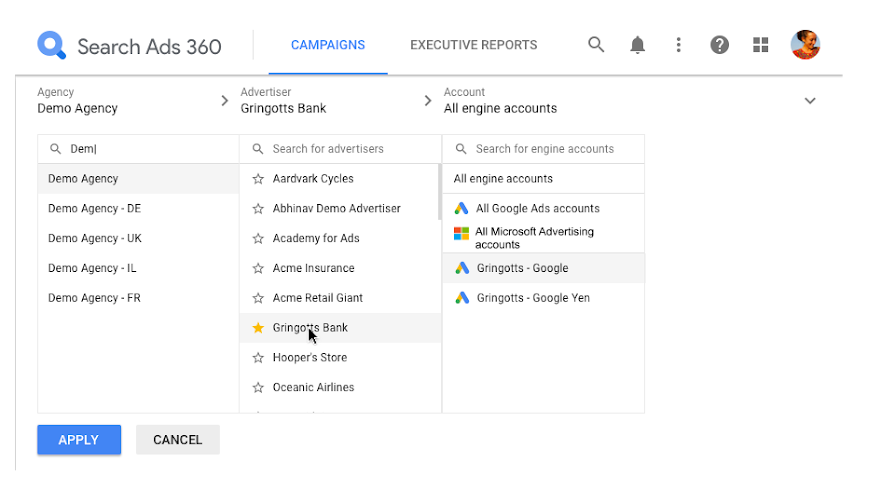Open Account All engine accounts breadcrumb
895x503 pixels.
pos(500,101)
